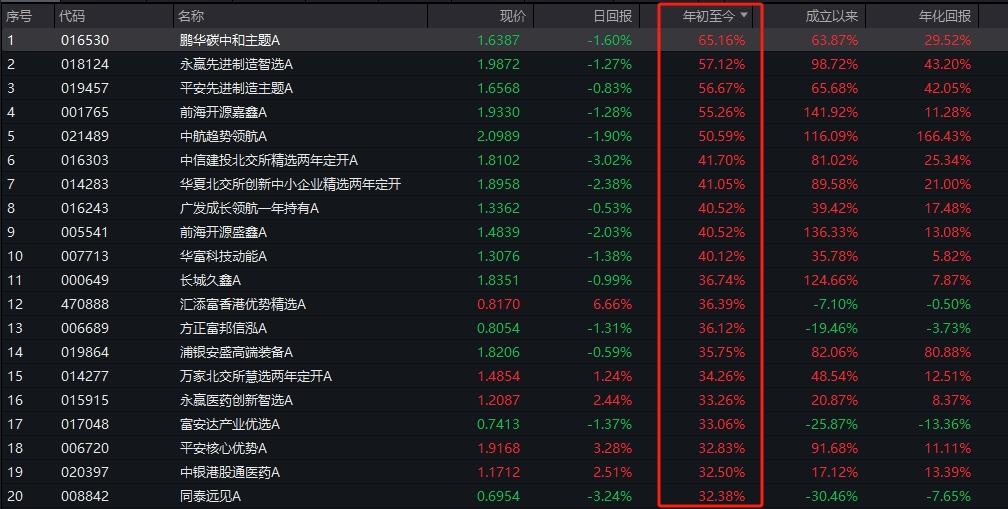Click 166.43% annualized return cell
The height and width of the screenshot is (509, 1008).
[944, 136]
